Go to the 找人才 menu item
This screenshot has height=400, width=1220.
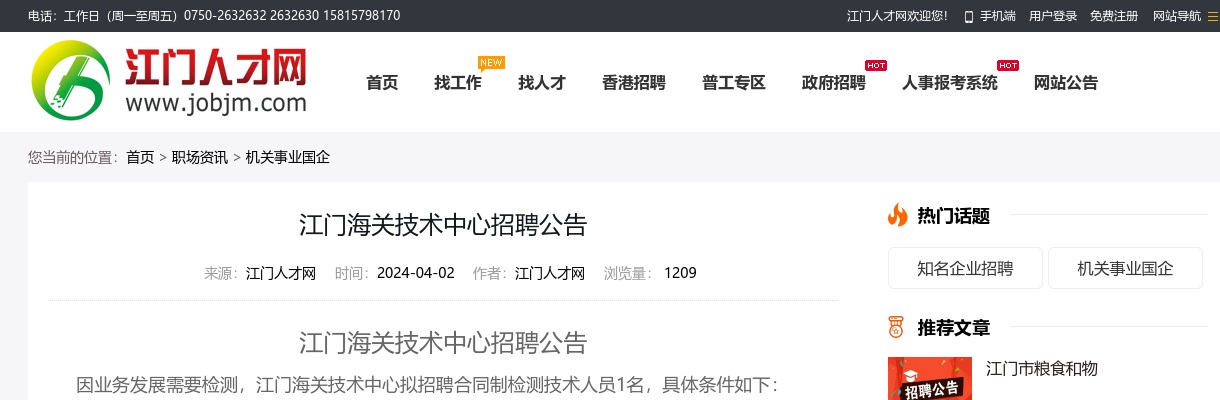[x=542, y=83]
